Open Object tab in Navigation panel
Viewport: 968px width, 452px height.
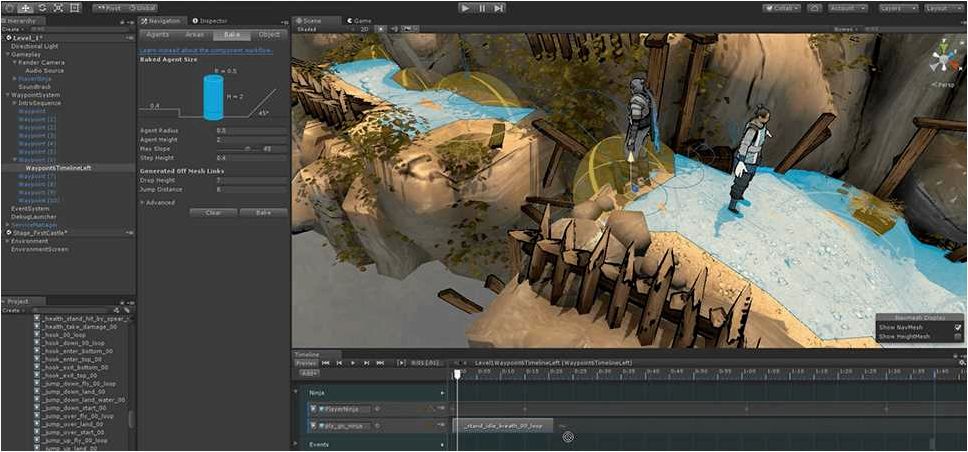[269, 35]
